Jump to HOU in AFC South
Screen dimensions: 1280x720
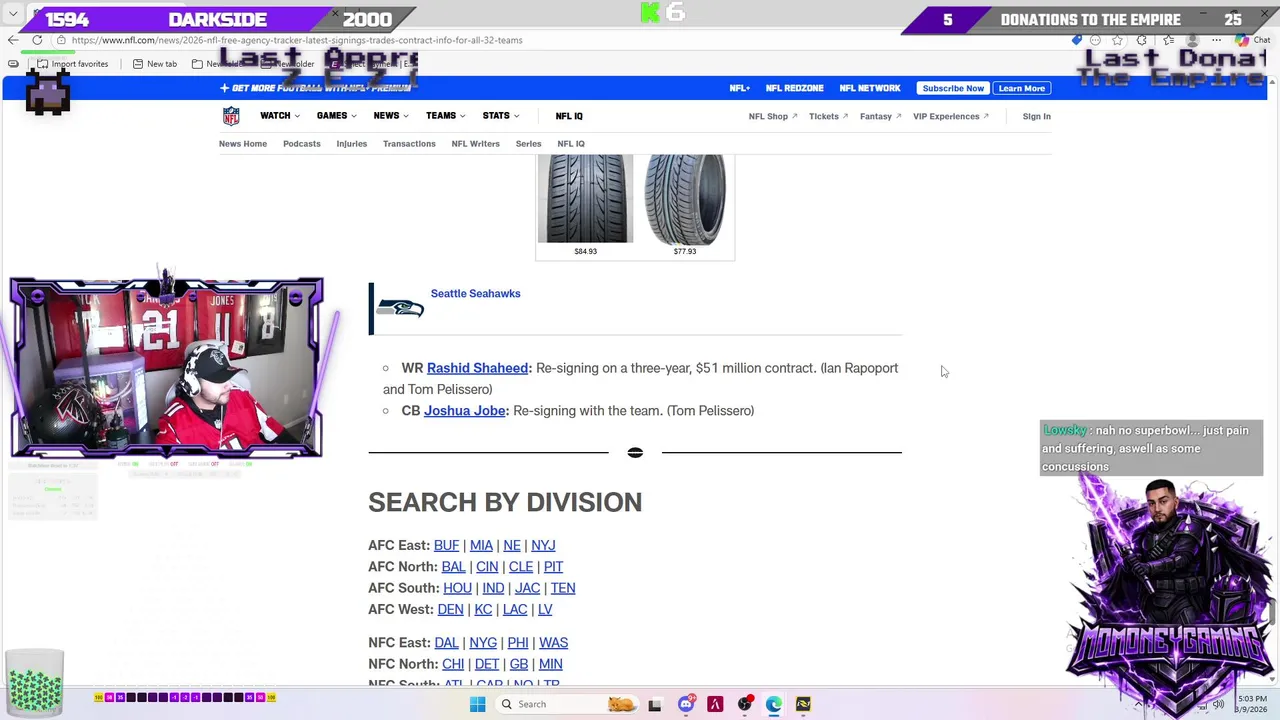pyautogui.click(x=457, y=588)
